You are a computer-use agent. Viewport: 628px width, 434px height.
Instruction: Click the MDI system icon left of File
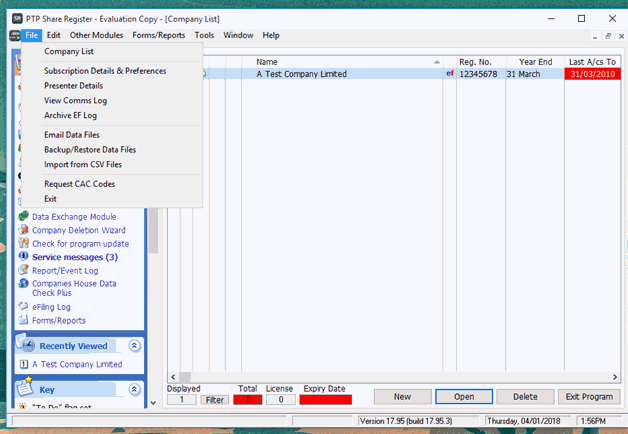(x=15, y=35)
